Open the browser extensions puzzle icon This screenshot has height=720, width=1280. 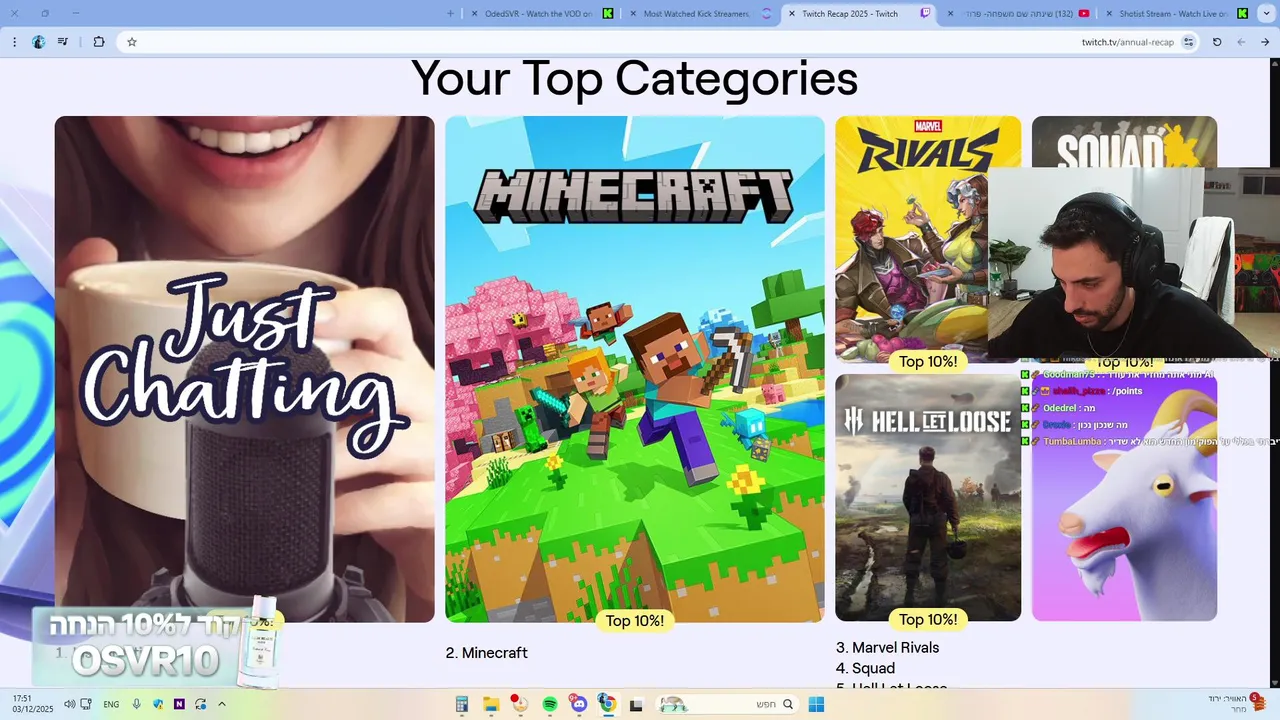[x=99, y=42]
